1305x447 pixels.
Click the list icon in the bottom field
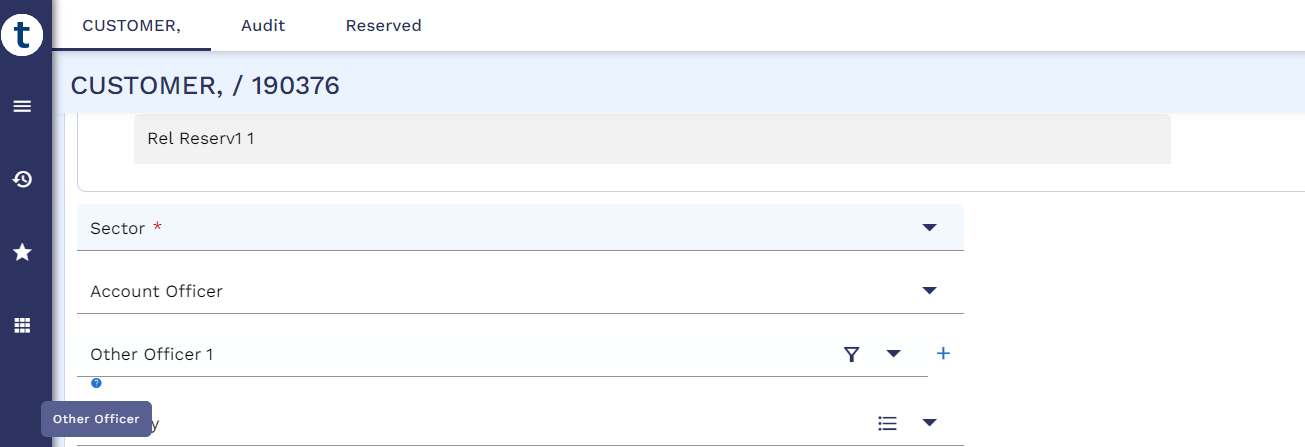click(887, 423)
